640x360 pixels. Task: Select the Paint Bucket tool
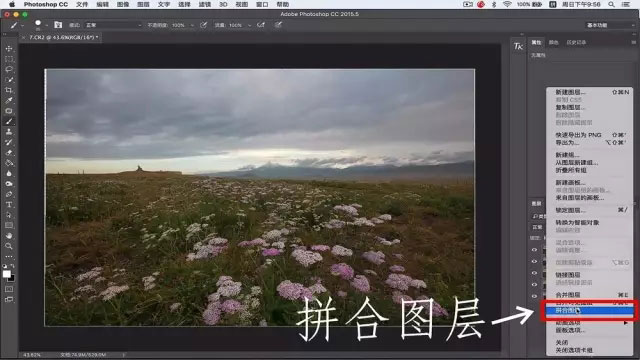pos(9,163)
